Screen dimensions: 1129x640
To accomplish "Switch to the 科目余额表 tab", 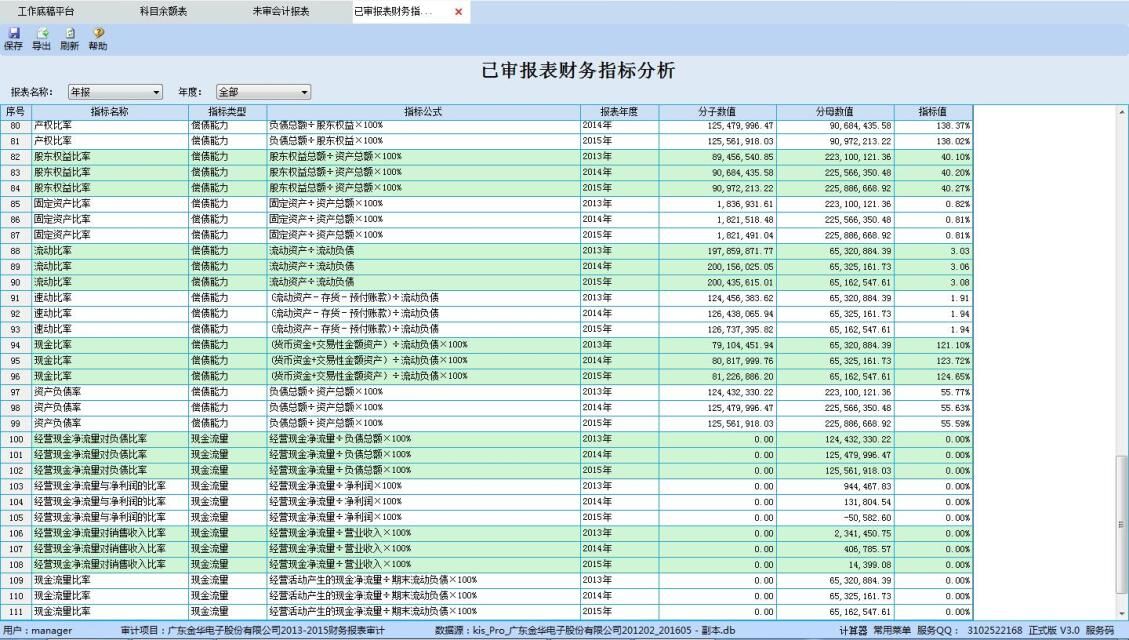I will [163, 12].
